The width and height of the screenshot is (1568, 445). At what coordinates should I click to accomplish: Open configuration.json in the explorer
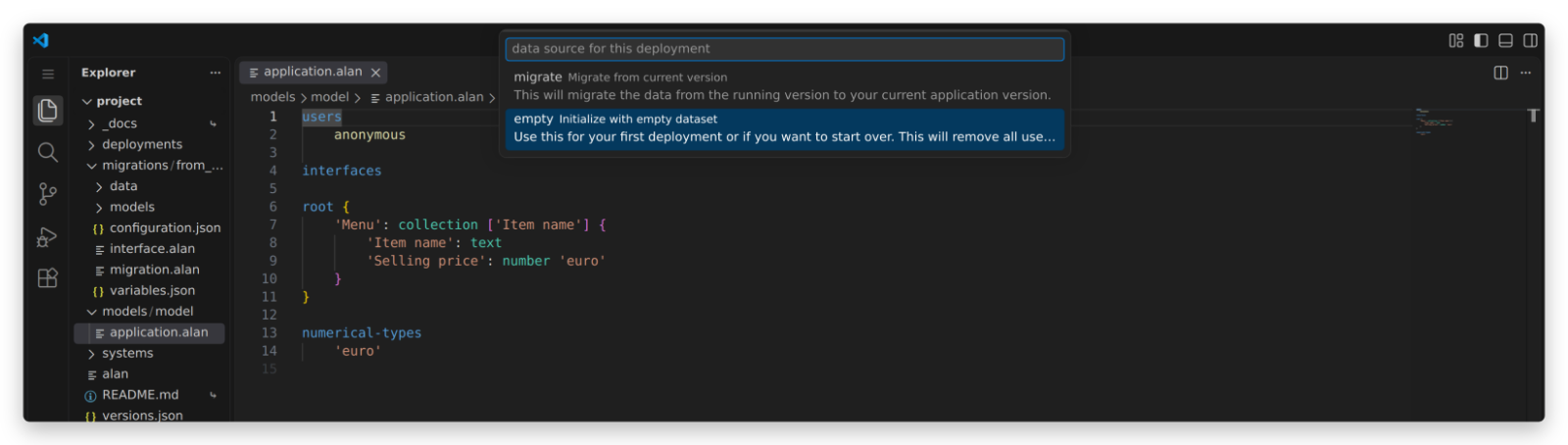(149, 227)
